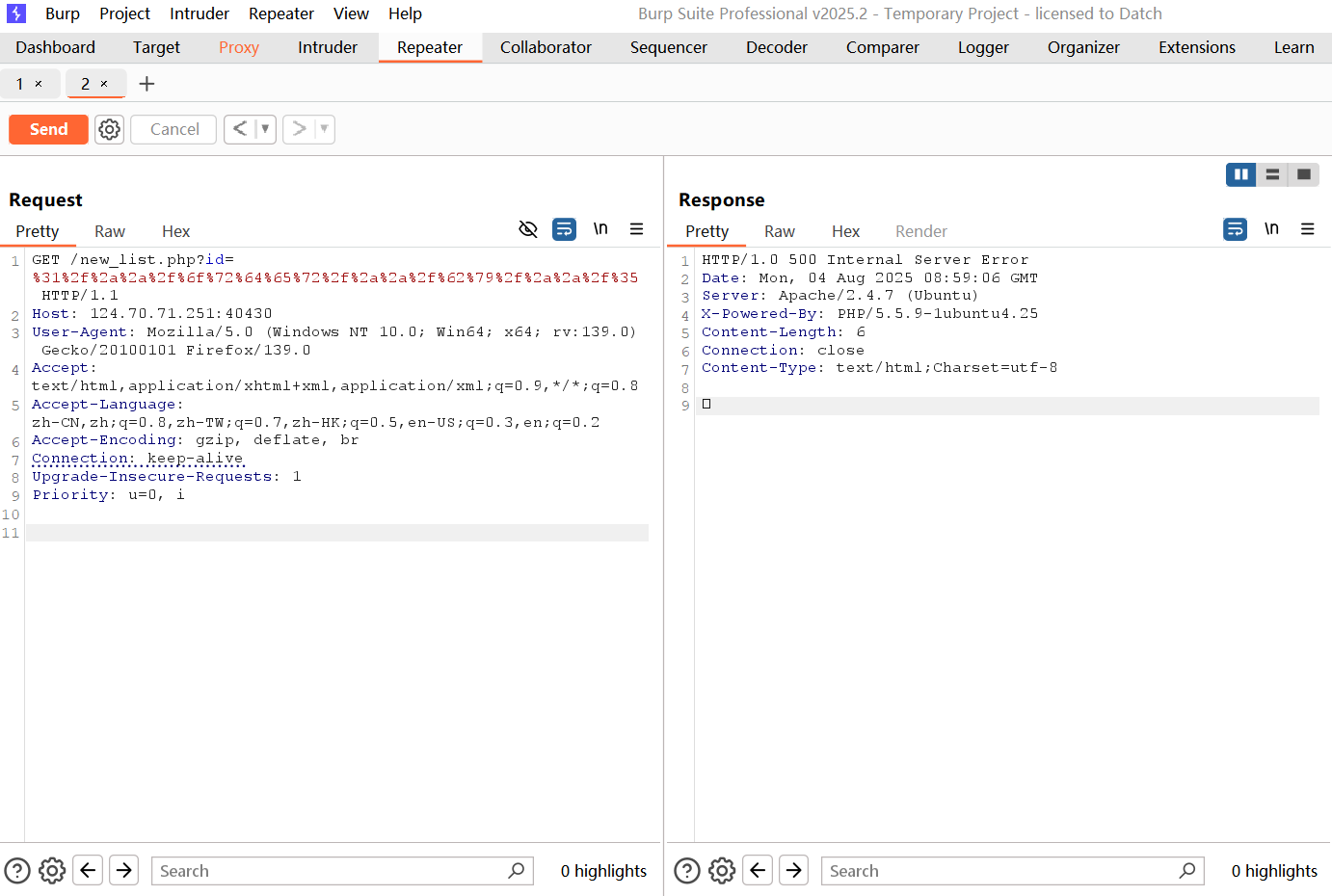Open help icon below Request panel
The image size is (1332, 896).
click(17, 871)
